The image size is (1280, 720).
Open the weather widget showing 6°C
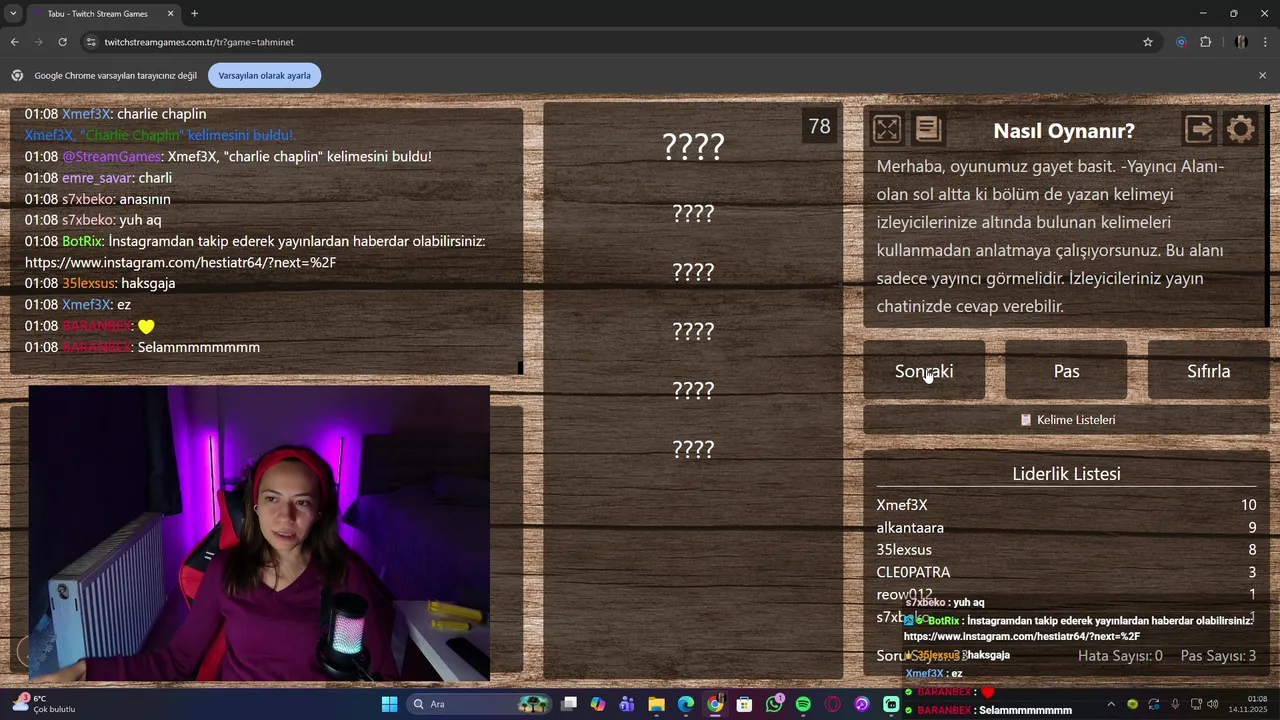pos(42,704)
